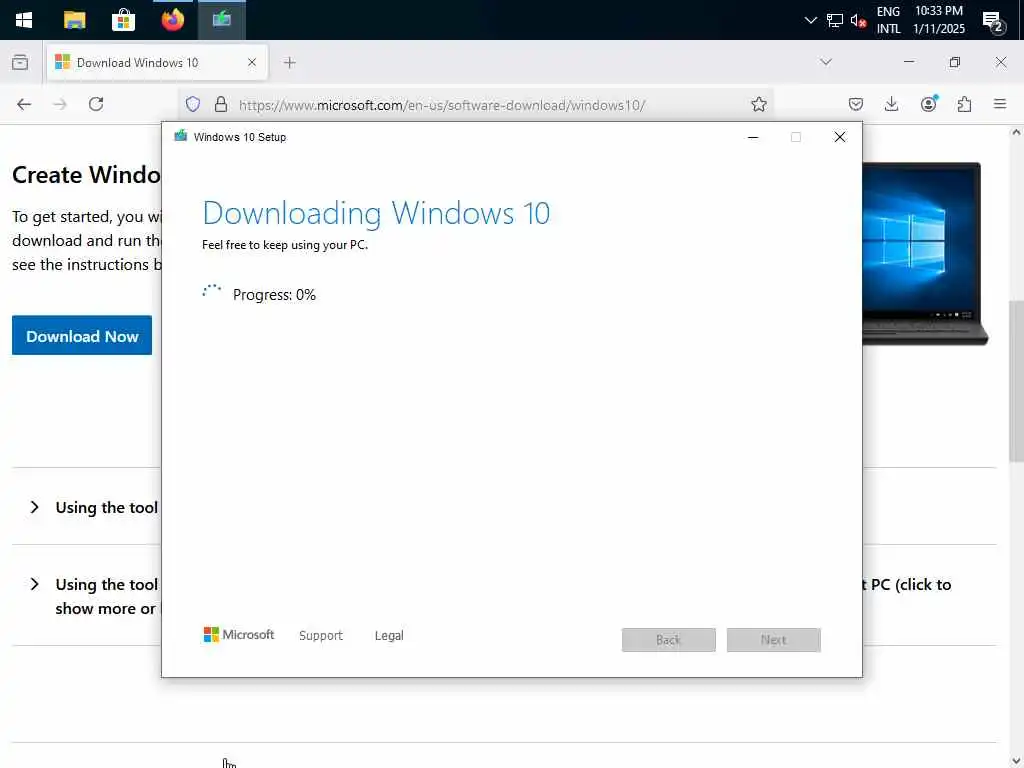1024x768 pixels.
Task: Close the Download Windows 10 tab
Action: coord(252,62)
